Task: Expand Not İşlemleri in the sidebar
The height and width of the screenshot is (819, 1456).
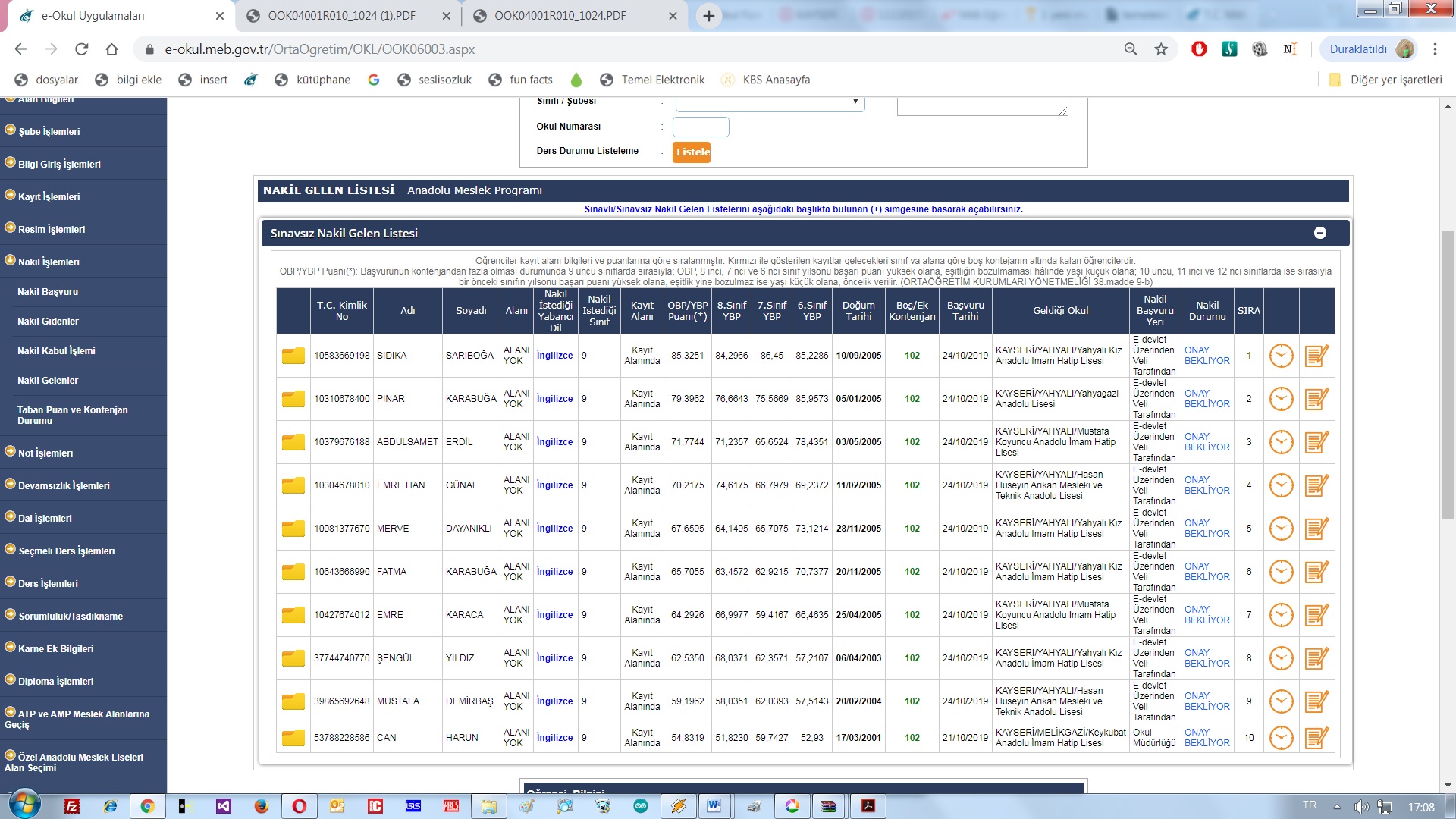Action: click(45, 453)
